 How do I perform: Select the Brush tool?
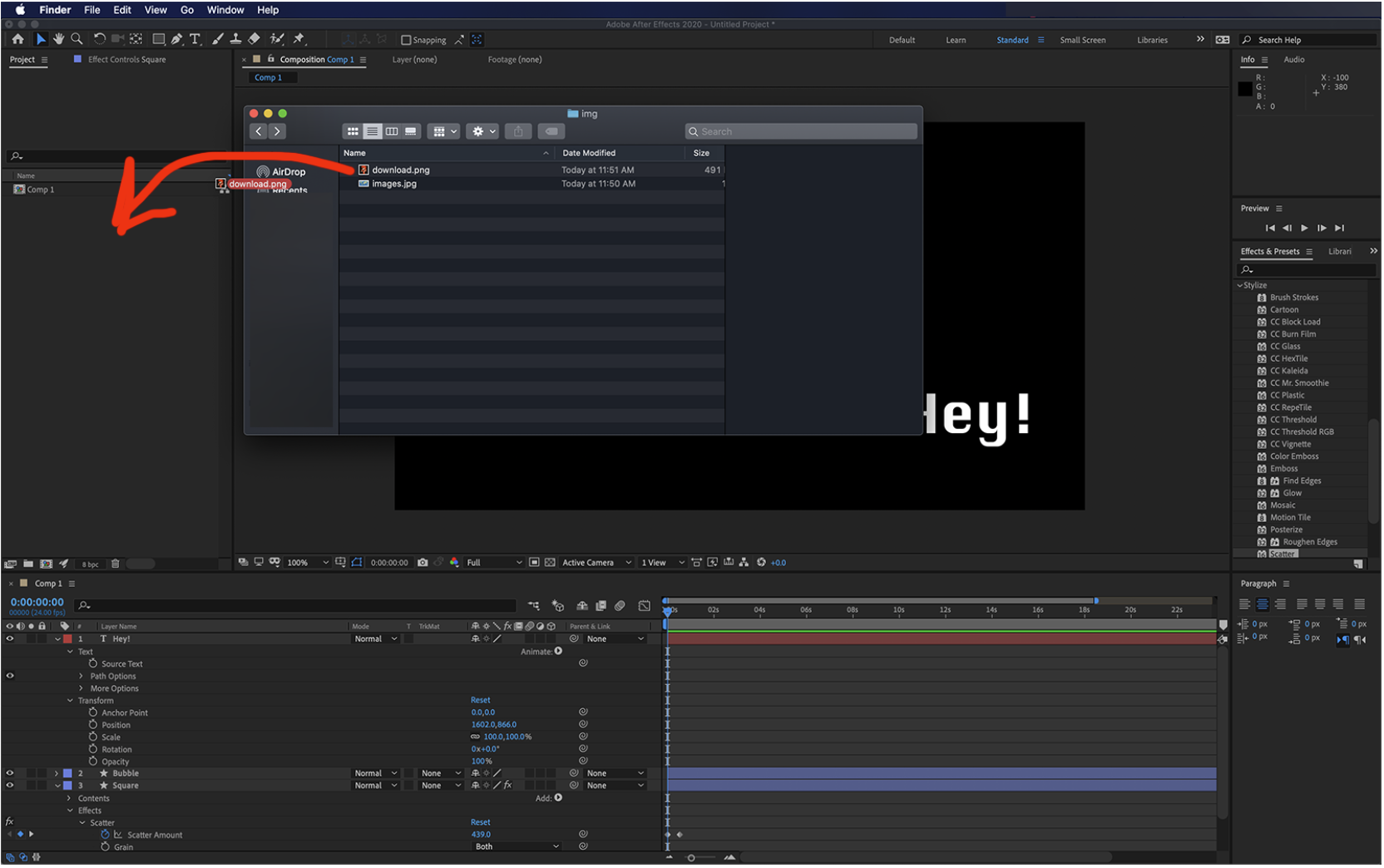click(x=218, y=39)
